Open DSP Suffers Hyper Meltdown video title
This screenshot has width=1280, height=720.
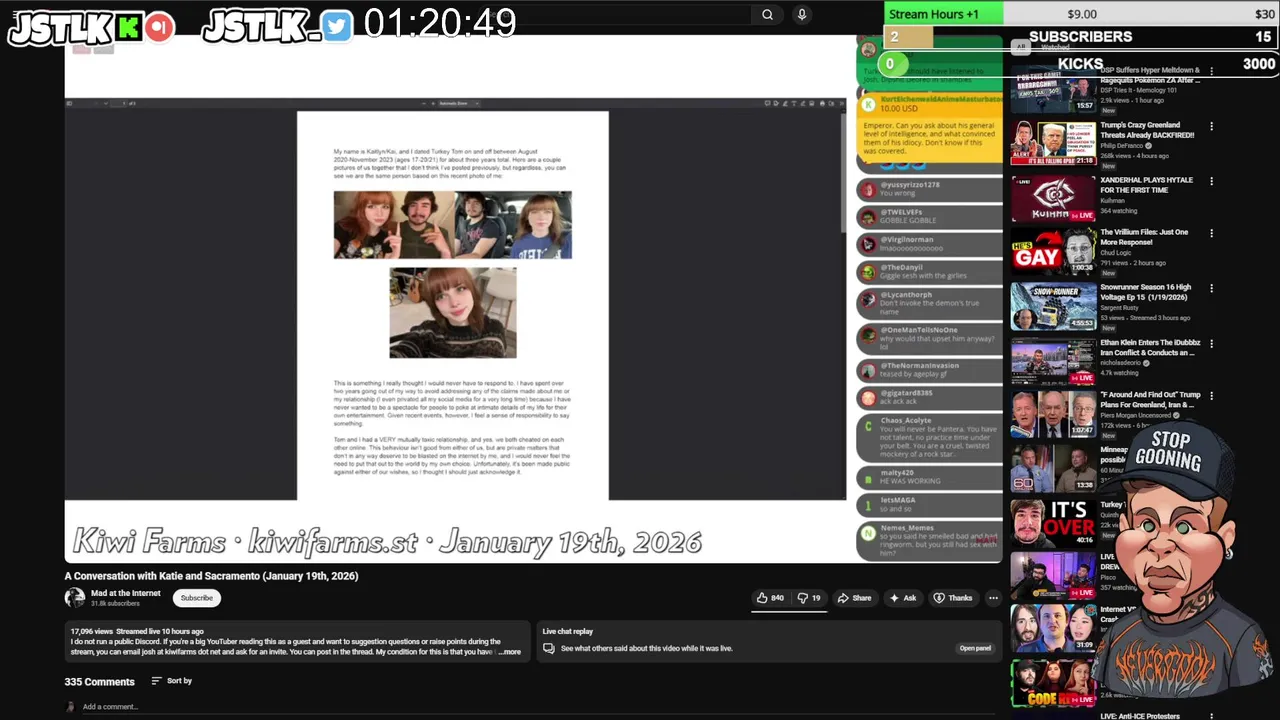pyautogui.click(x=1150, y=75)
